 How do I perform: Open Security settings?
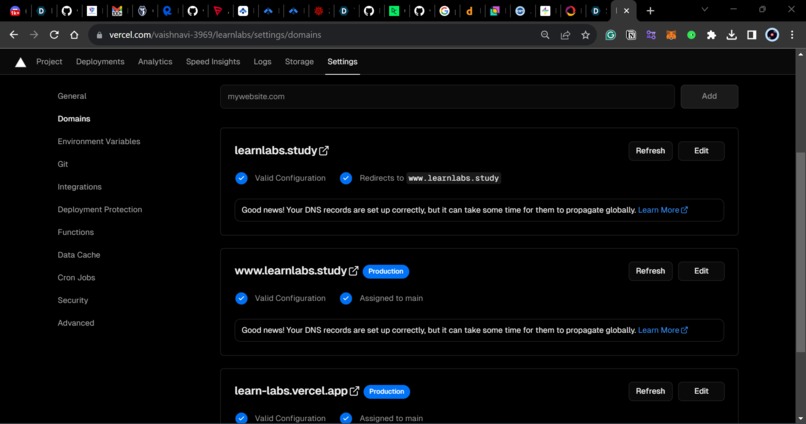tap(72, 300)
